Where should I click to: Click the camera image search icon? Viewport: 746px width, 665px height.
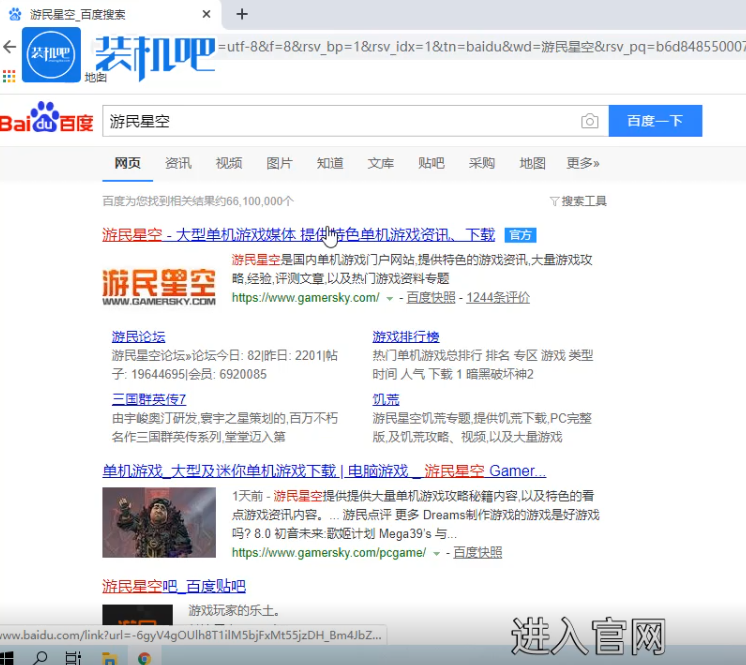(589, 121)
